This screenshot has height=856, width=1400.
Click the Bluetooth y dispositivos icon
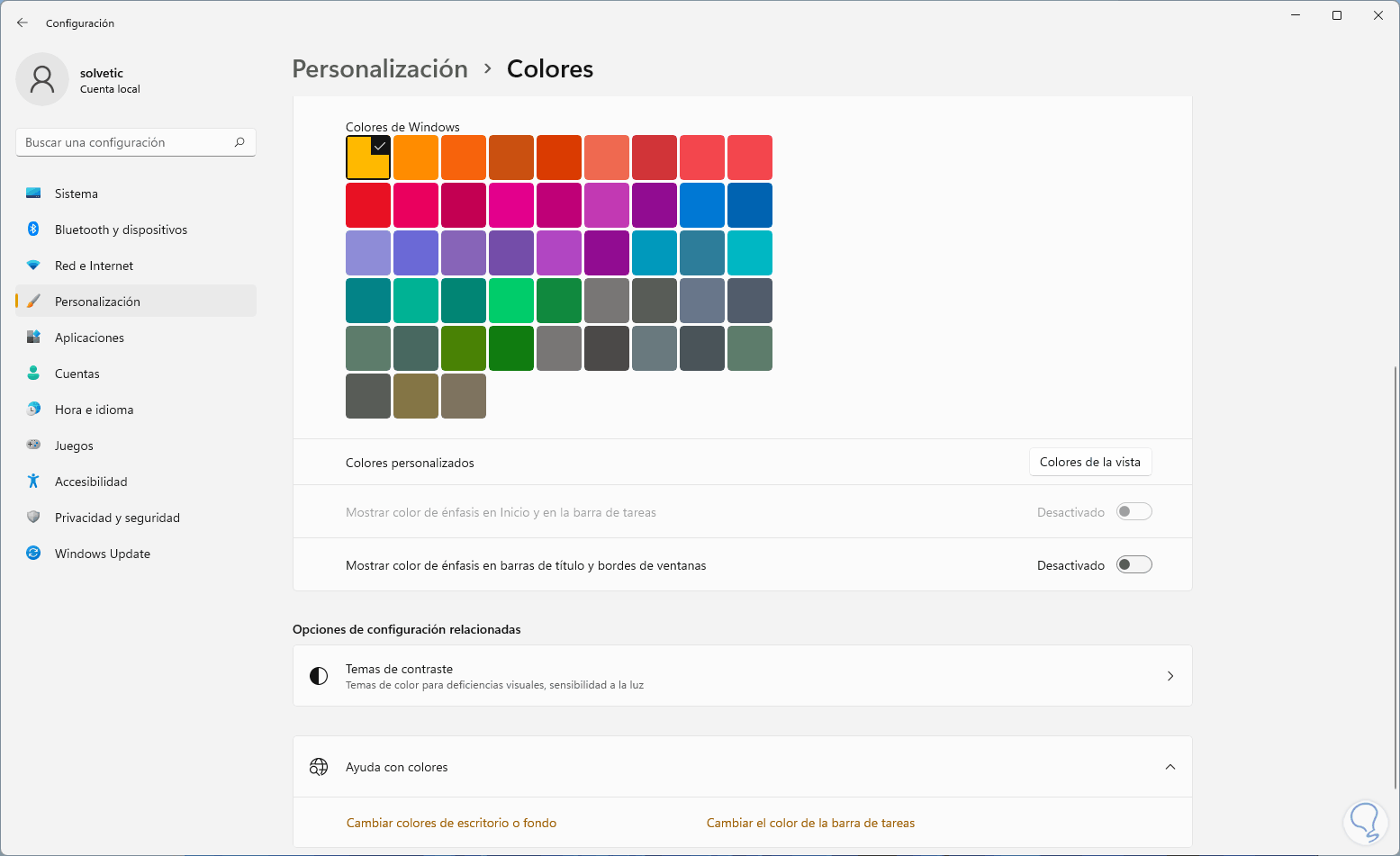click(x=33, y=230)
